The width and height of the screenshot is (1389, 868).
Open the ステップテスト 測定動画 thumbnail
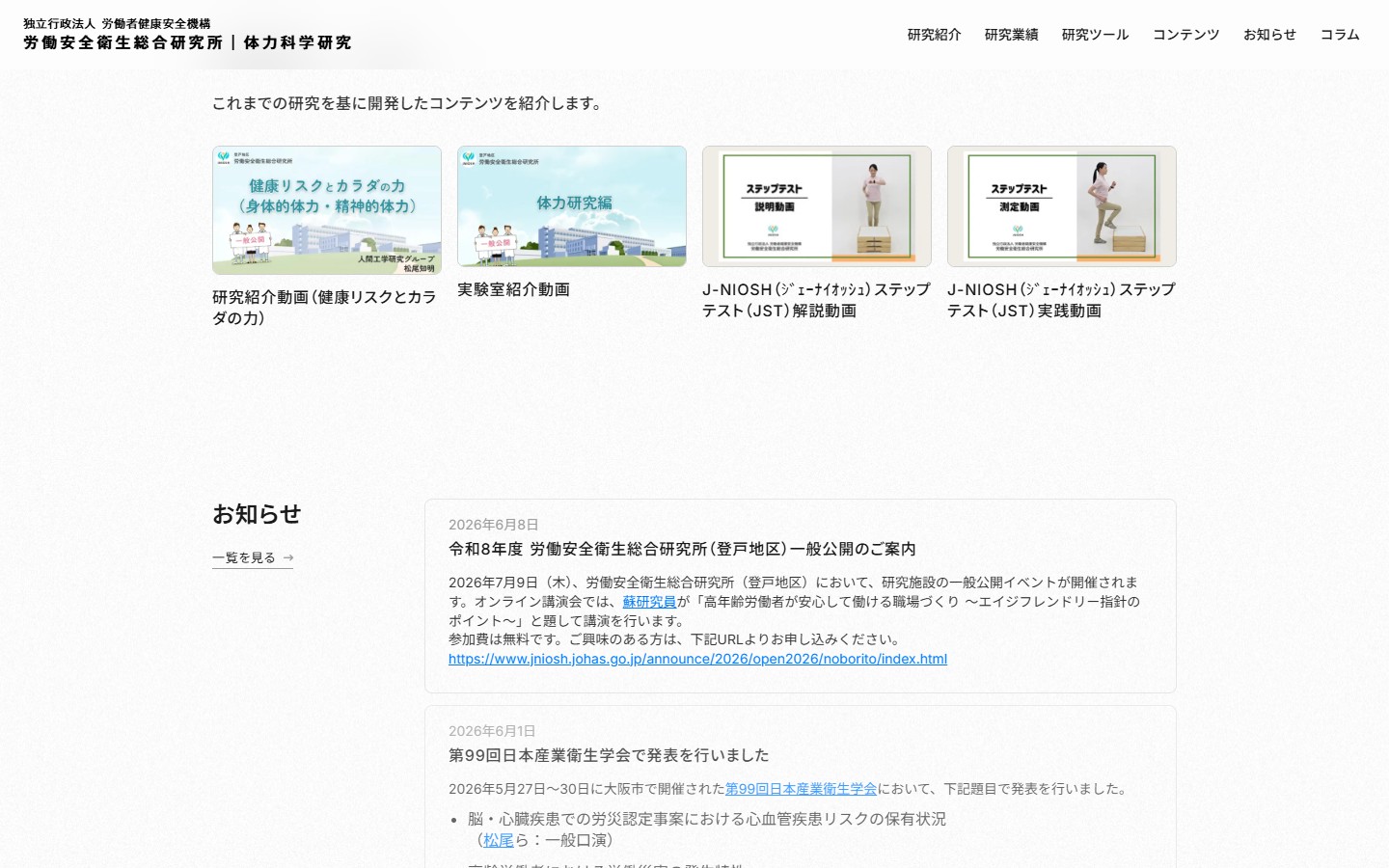[x=1062, y=206]
